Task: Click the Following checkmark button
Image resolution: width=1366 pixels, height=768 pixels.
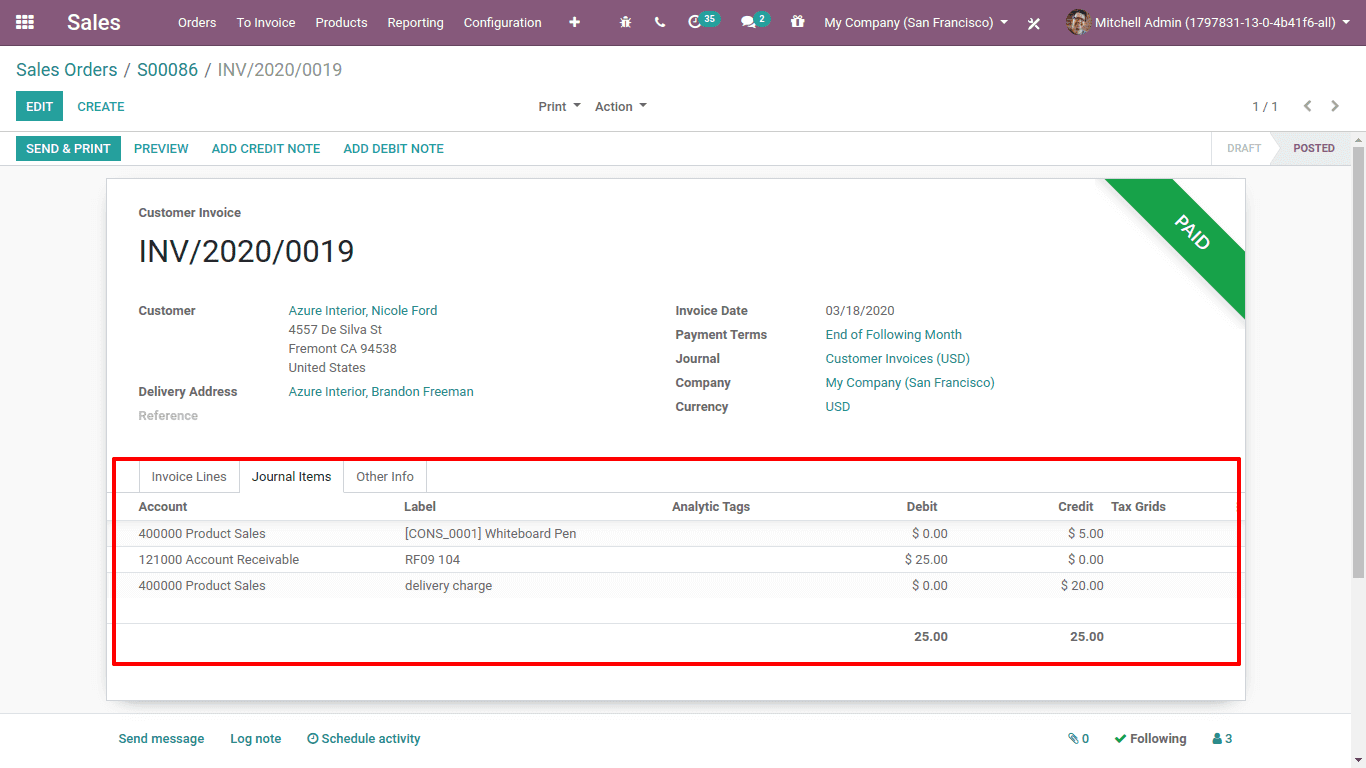Action: coord(1151,739)
